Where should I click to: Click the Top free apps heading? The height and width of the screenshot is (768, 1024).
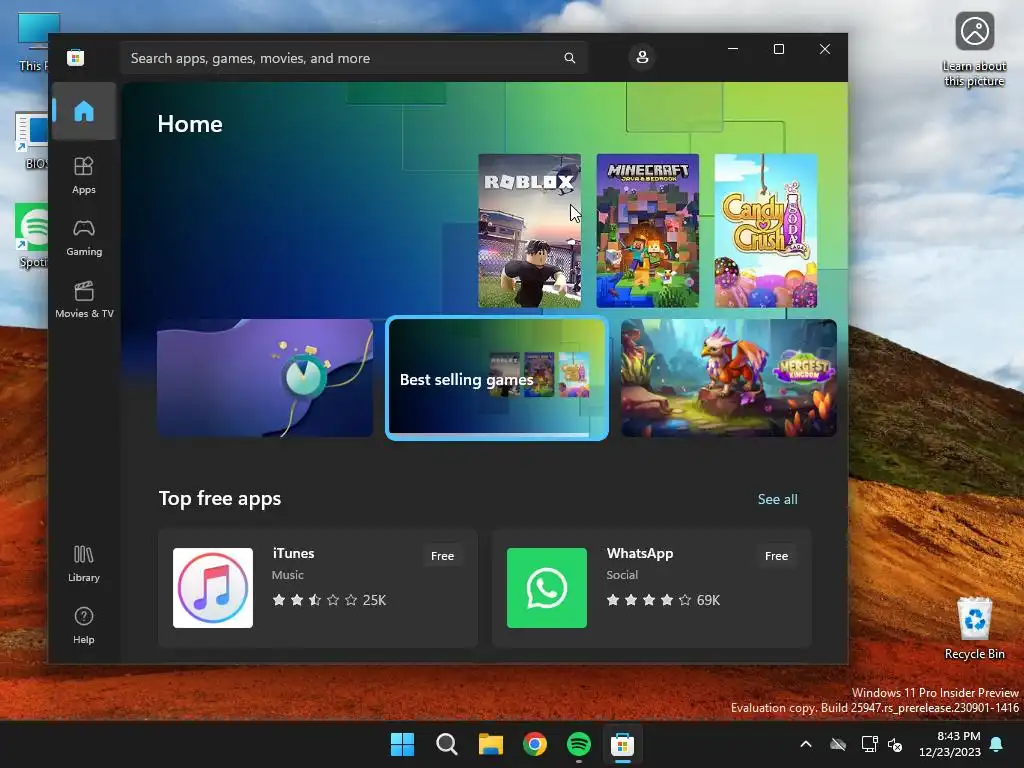click(x=220, y=499)
